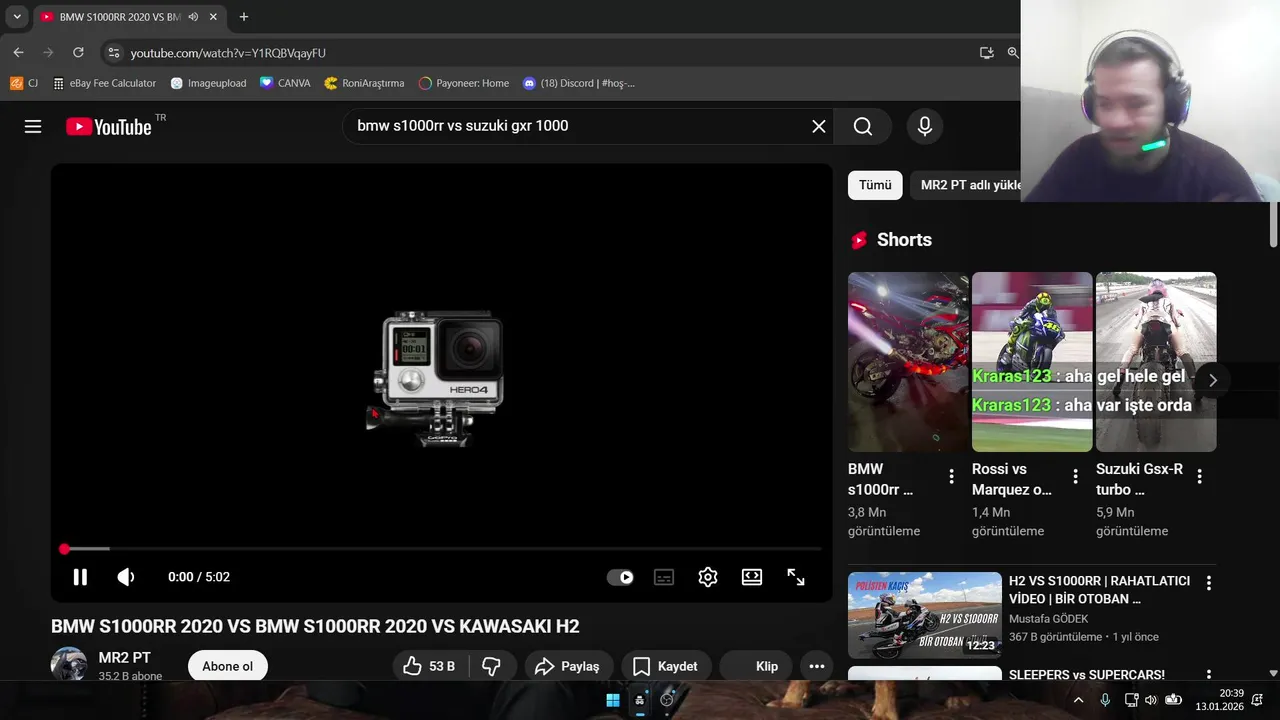Open the CJ bookmark
1280x720 pixels.
click(24, 83)
